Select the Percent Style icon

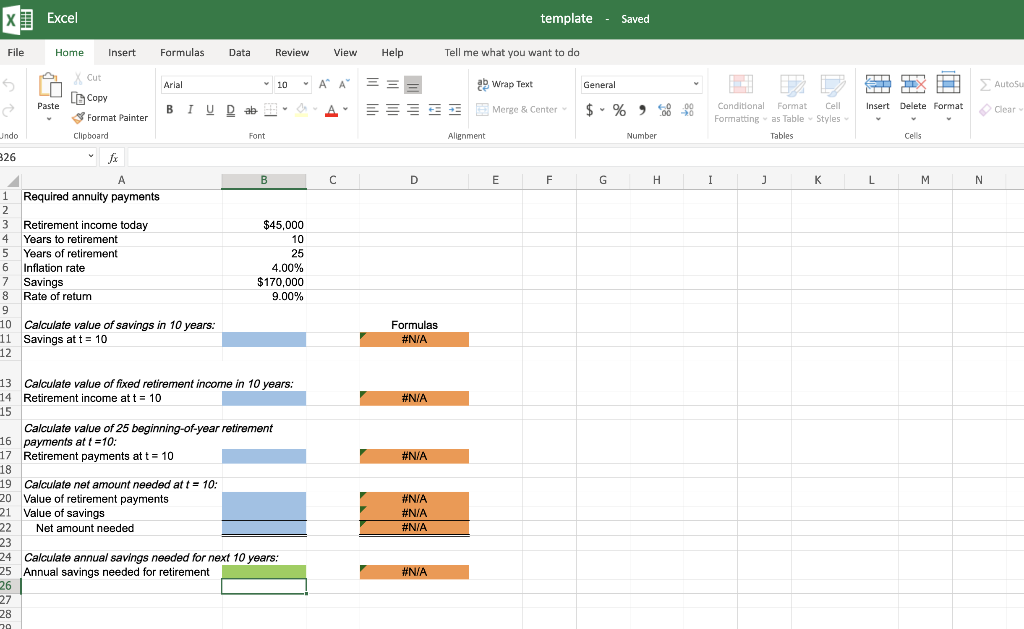pos(619,109)
